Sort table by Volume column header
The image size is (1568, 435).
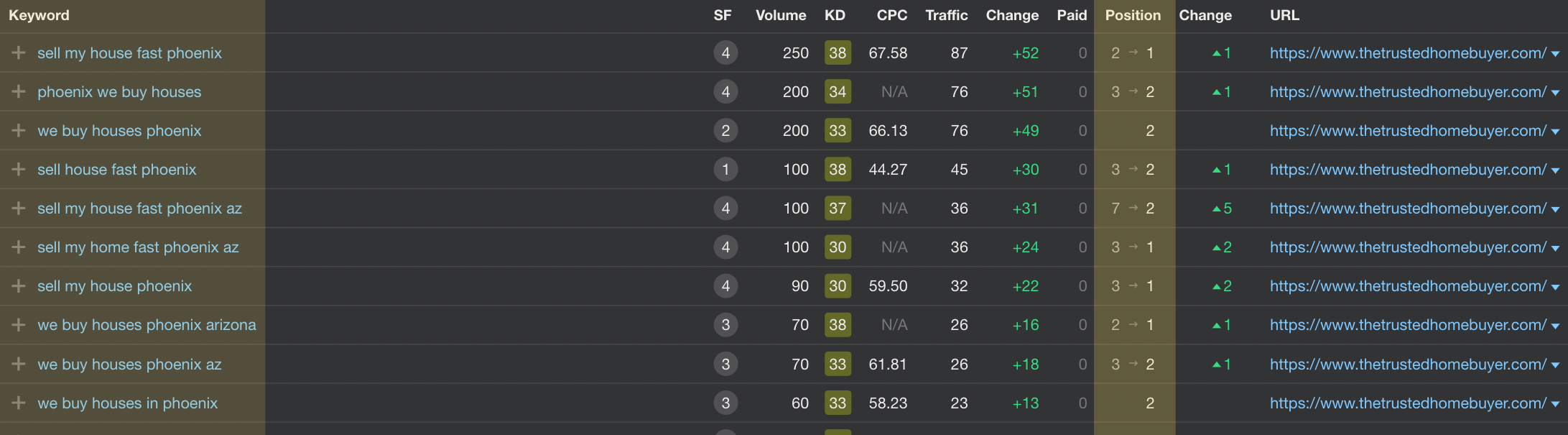[x=780, y=15]
